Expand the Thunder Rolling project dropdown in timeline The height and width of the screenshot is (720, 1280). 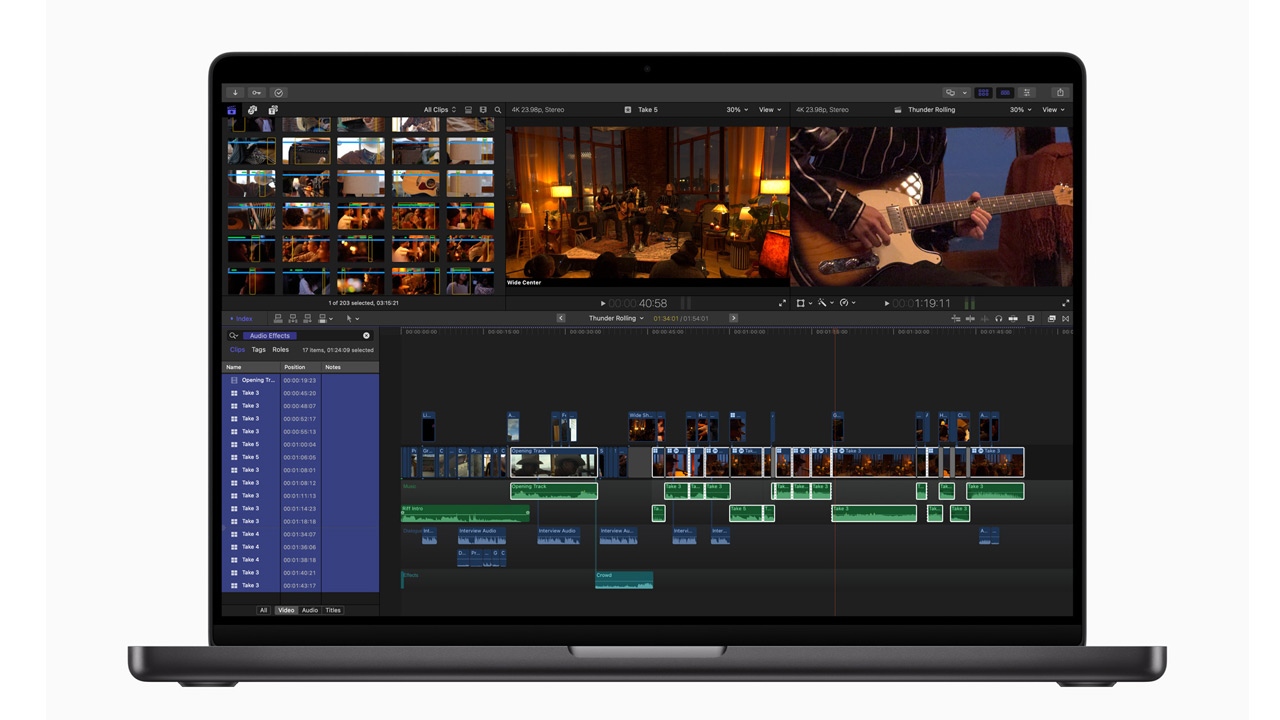coord(616,319)
